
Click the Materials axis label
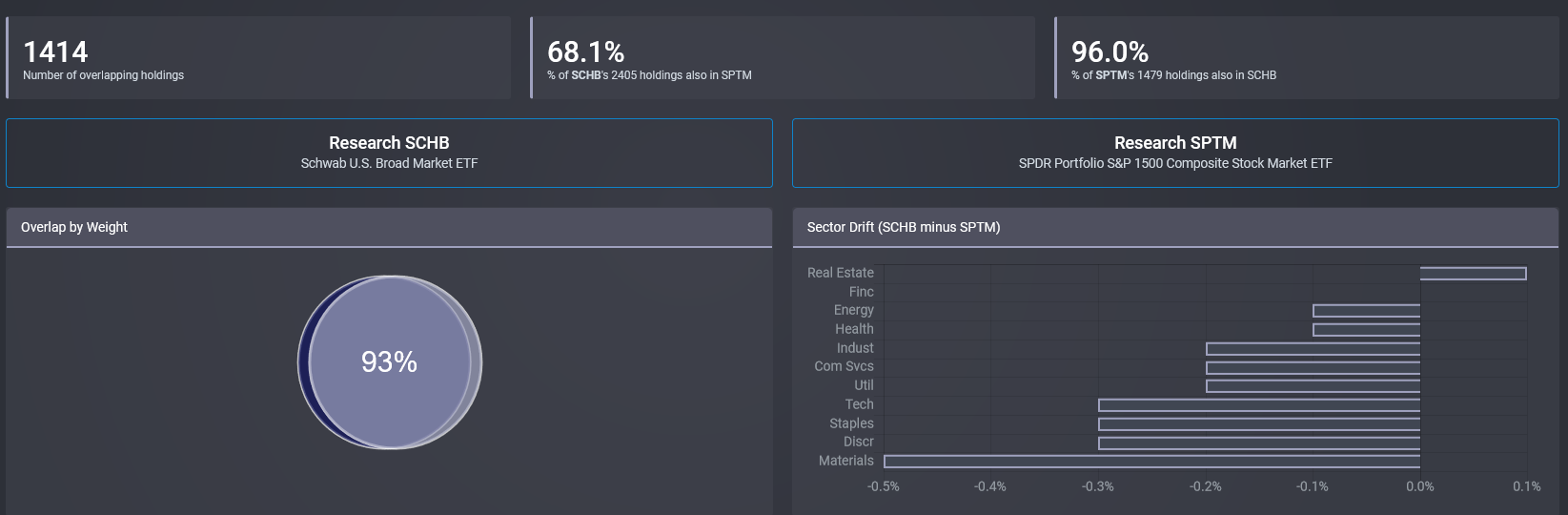845,461
